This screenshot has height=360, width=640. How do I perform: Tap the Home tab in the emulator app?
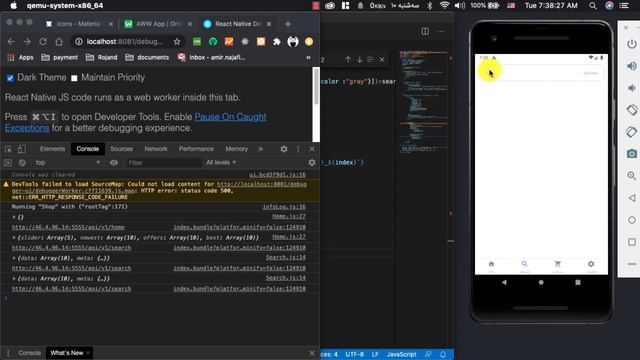point(491,266)
